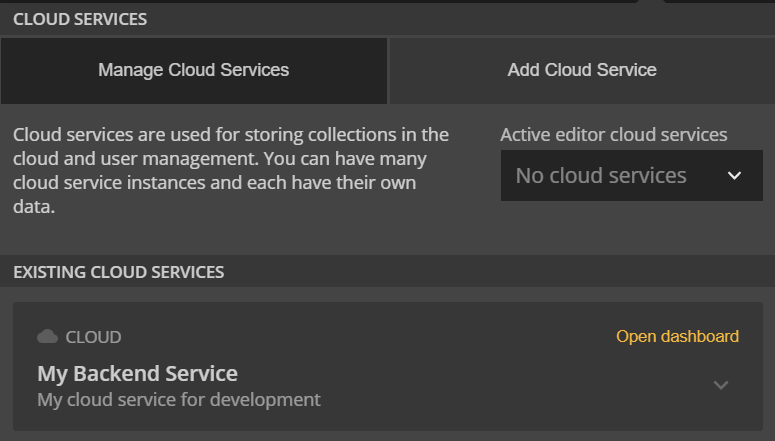
Task: Click the cloud icon beside CLOUD label
Action: 47,337
